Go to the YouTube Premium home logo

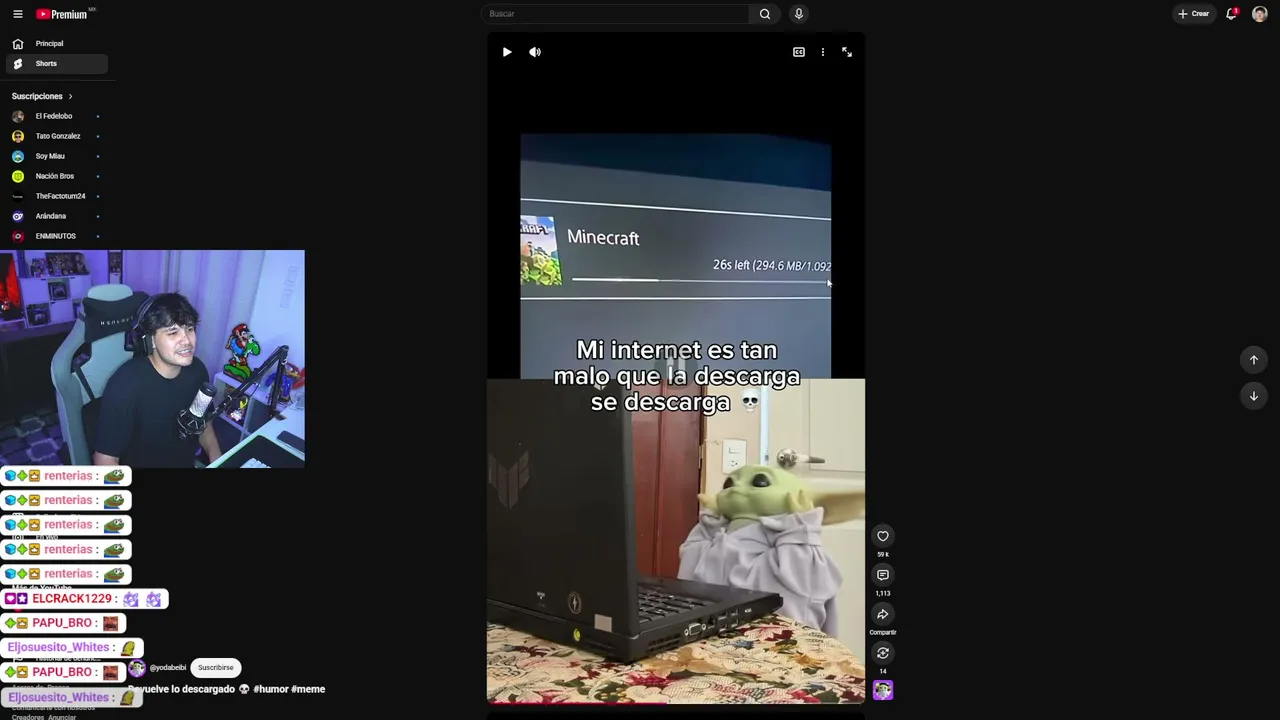[x=62, y=14]
